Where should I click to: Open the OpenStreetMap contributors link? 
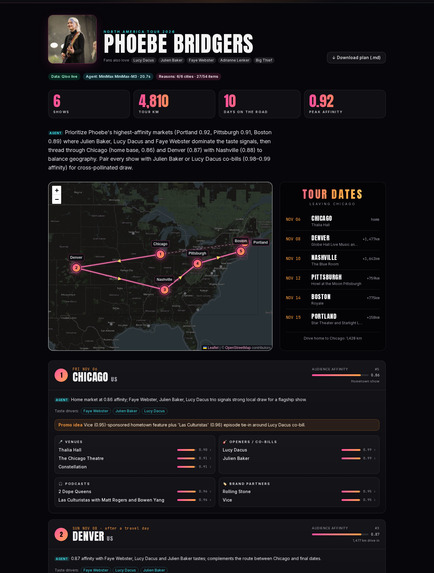(x=238, y=348)
